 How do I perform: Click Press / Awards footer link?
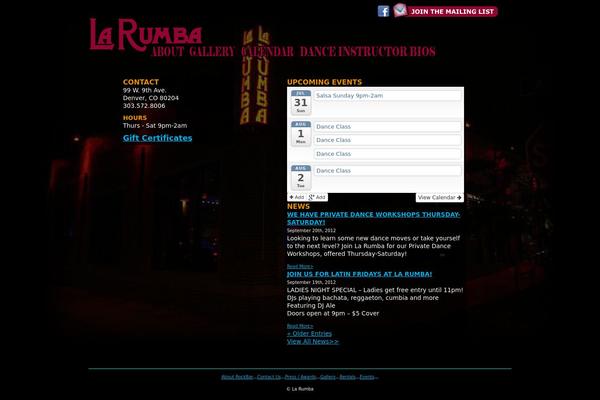(300, 377)
